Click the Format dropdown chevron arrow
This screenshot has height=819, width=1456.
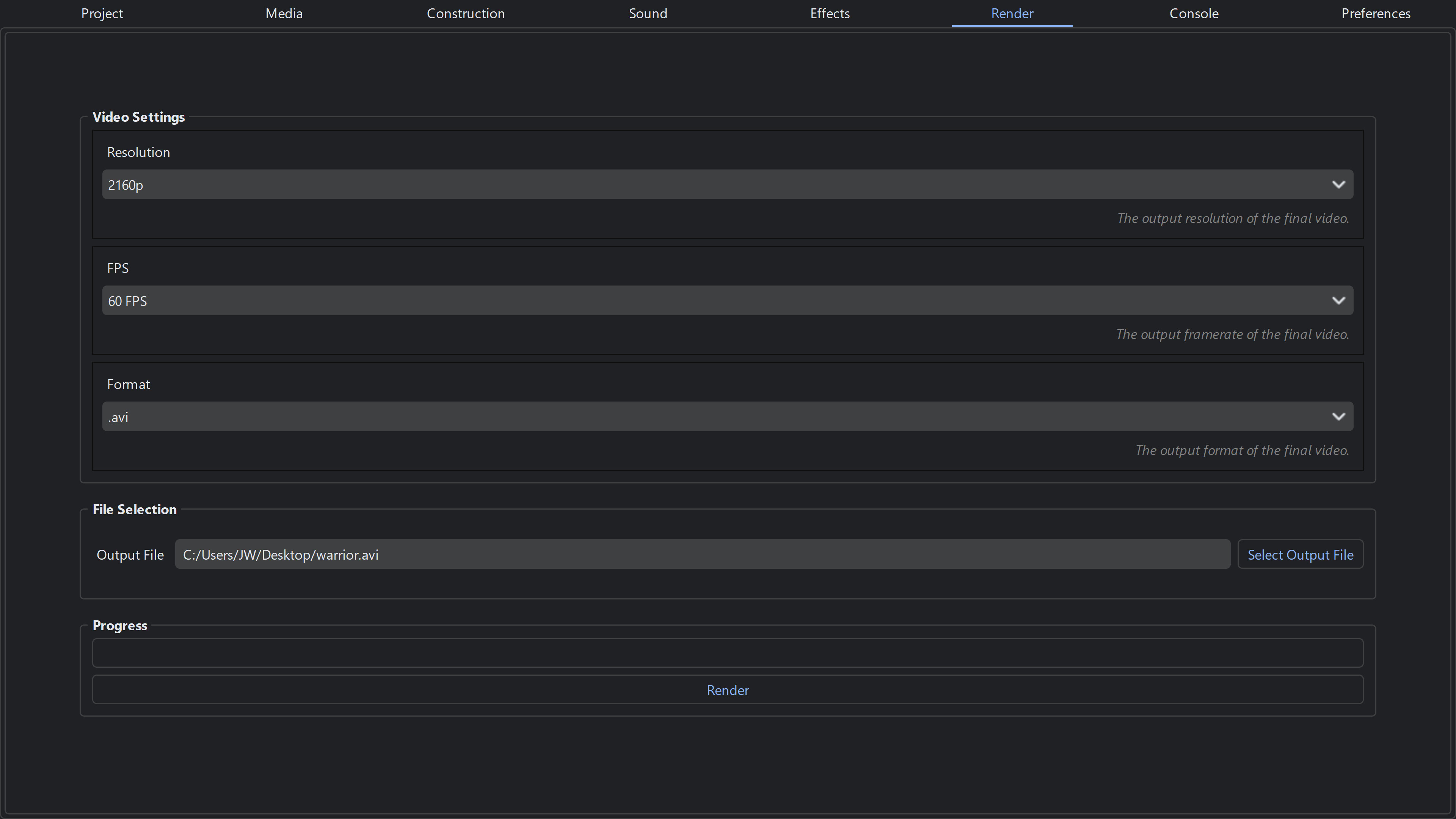click(1338, 417)
